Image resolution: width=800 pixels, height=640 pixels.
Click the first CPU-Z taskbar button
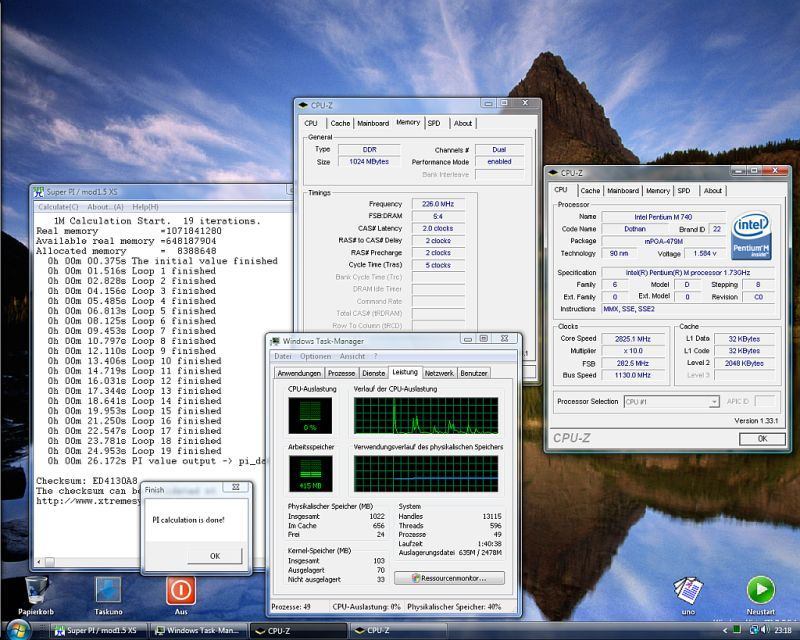coord(299,631)
